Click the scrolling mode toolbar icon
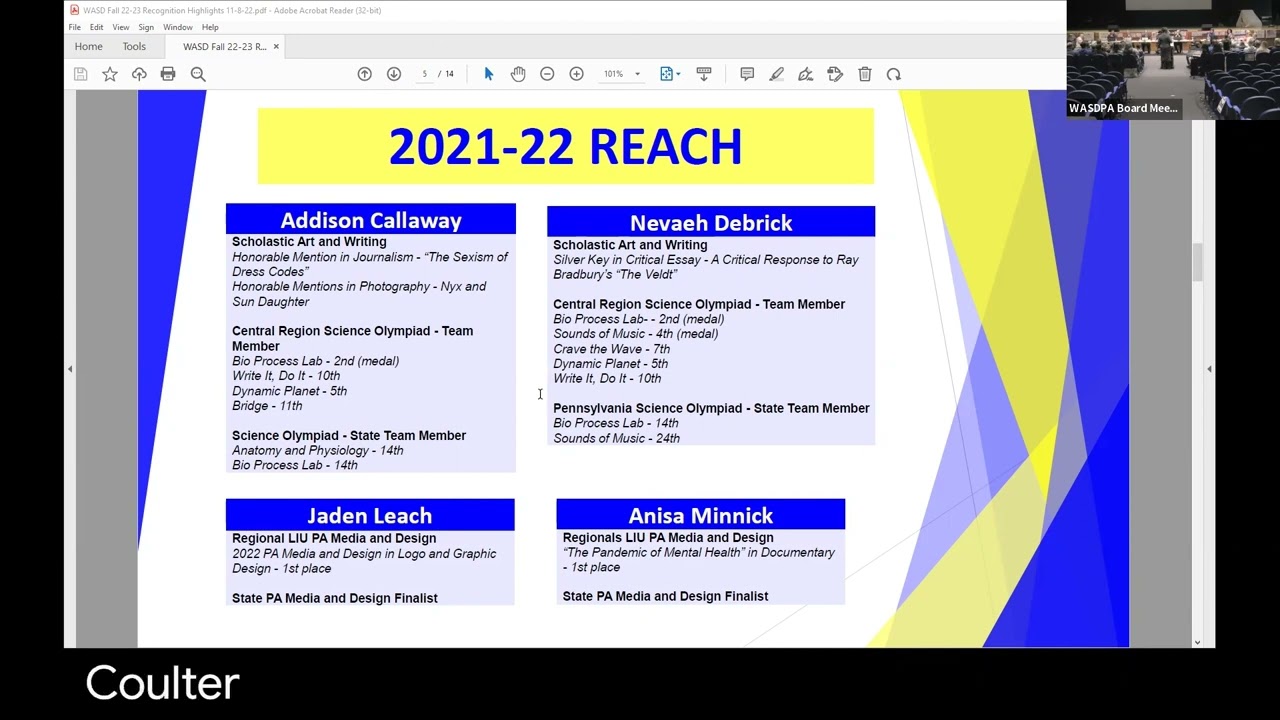The height and width of the screenshot is (720, 1280). click(704, 74)
